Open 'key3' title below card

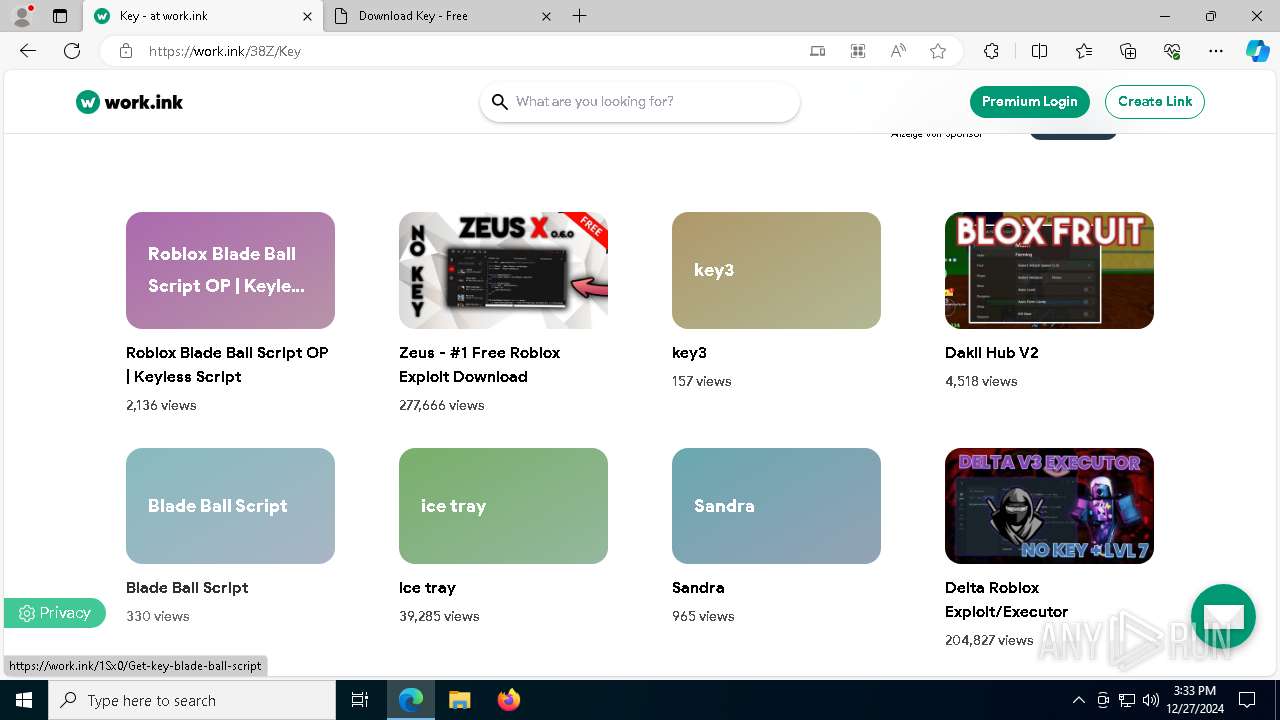tap(689, 353)
